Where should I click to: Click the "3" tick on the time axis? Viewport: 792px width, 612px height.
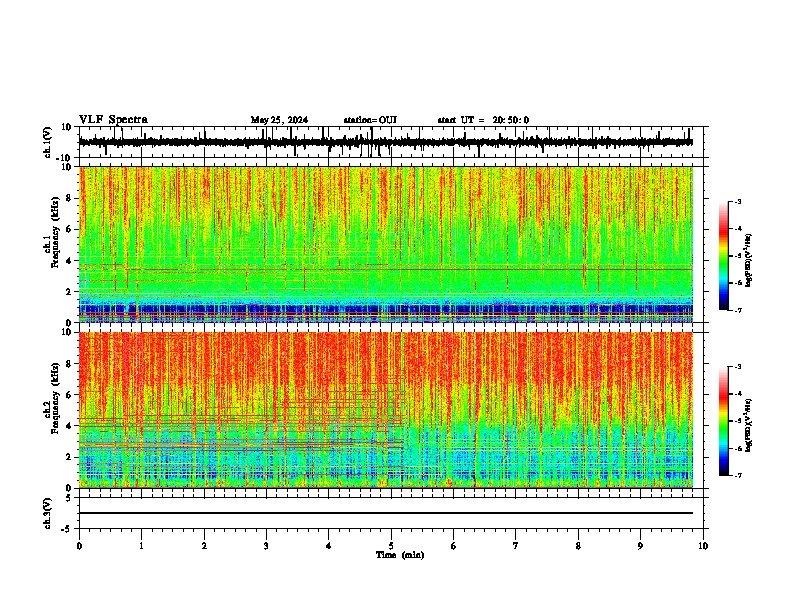[x=266, y=546]
